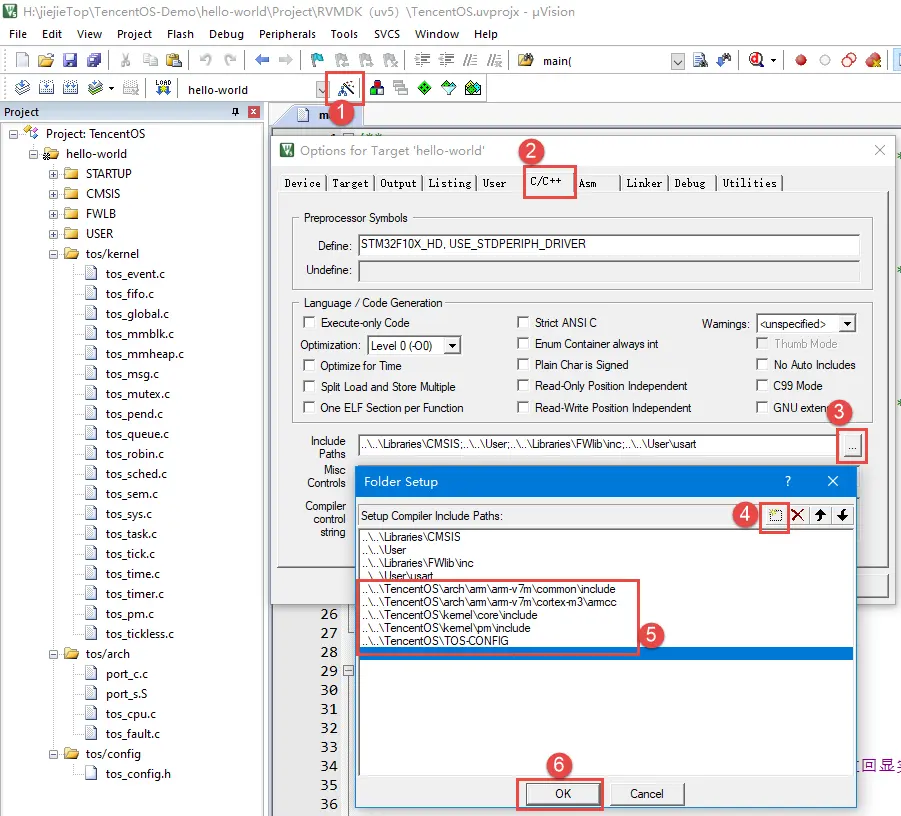The width and height of the screenshot is (901, 816).
Task: Click the red Delete path icon
Action: (x=798, y=515)
